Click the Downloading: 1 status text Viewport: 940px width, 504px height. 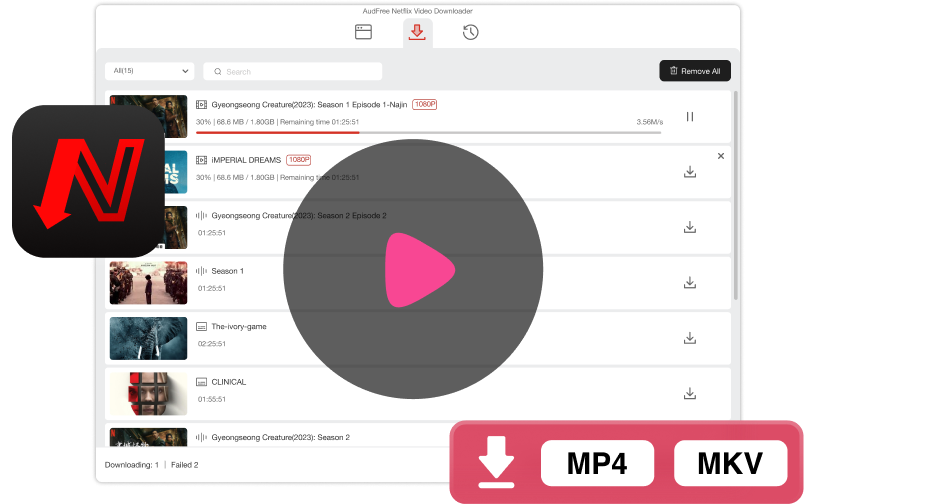click(x=132, y=464)
